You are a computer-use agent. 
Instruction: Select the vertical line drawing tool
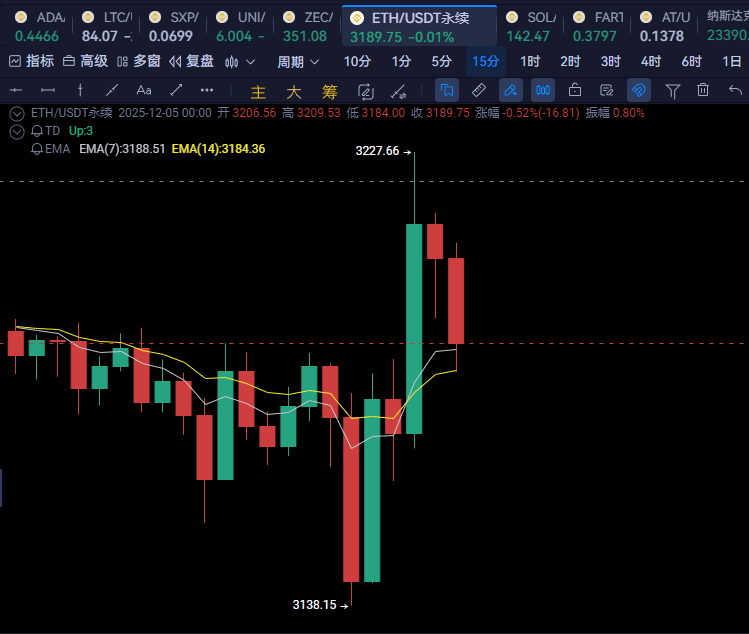80,90
